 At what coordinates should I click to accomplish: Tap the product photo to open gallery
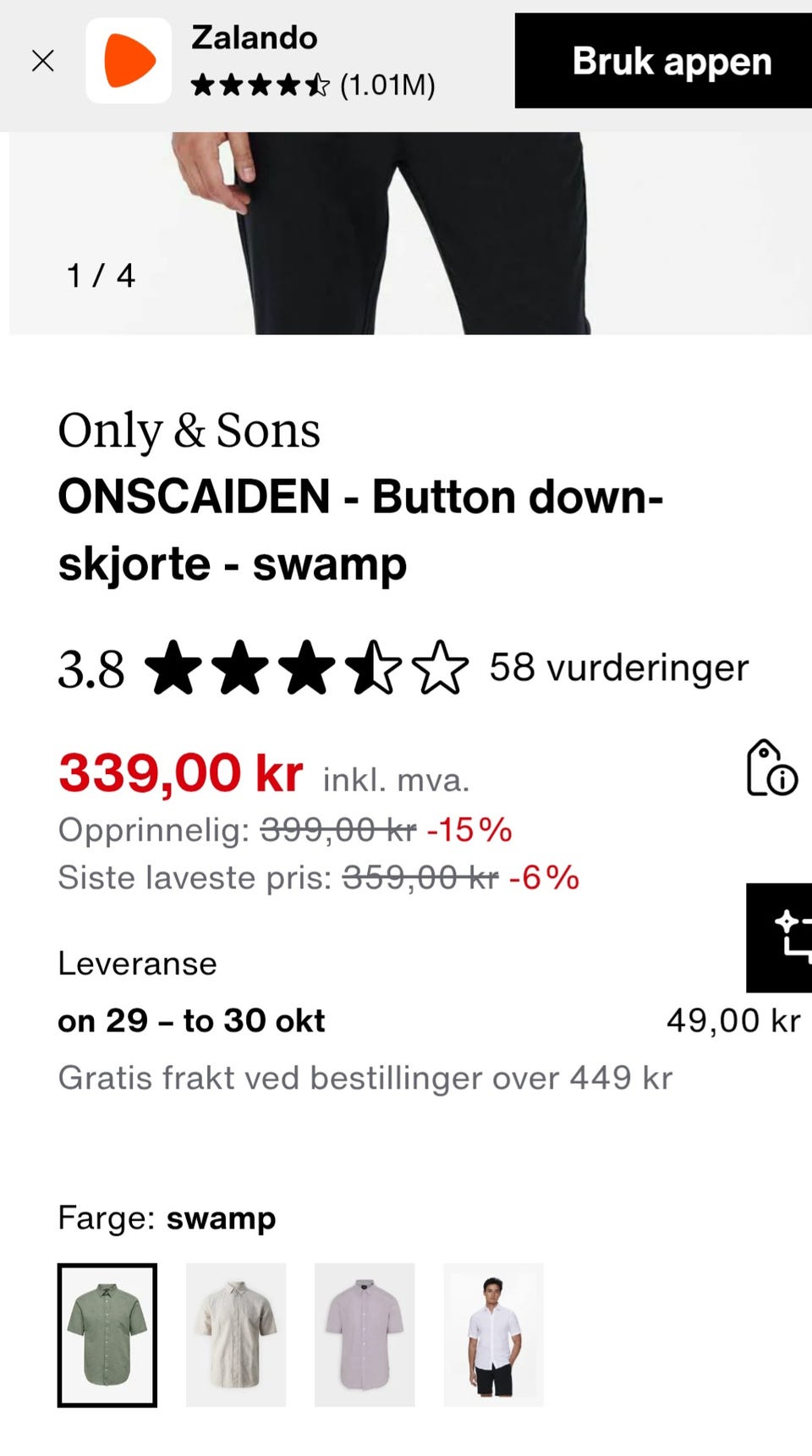pyautogui.click(x=406, y=228)
